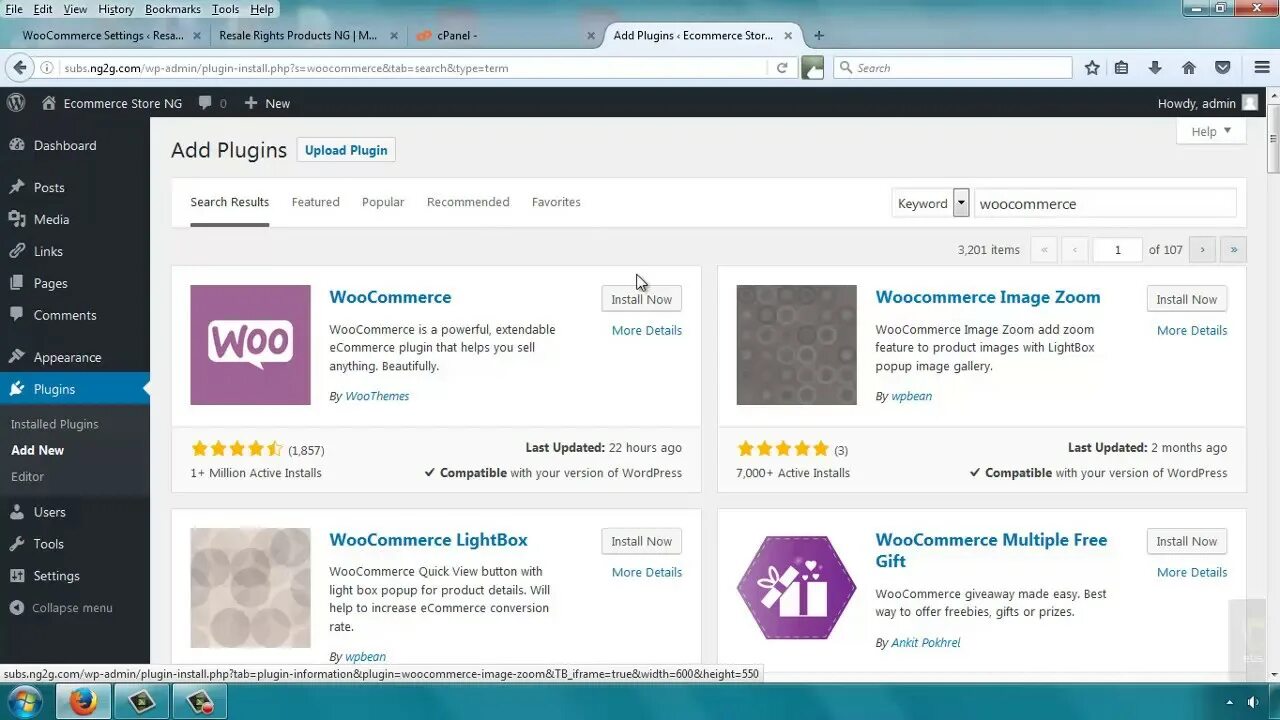Open More Details for Woocommerce Image Zoom

click(x=1192, y=330)
